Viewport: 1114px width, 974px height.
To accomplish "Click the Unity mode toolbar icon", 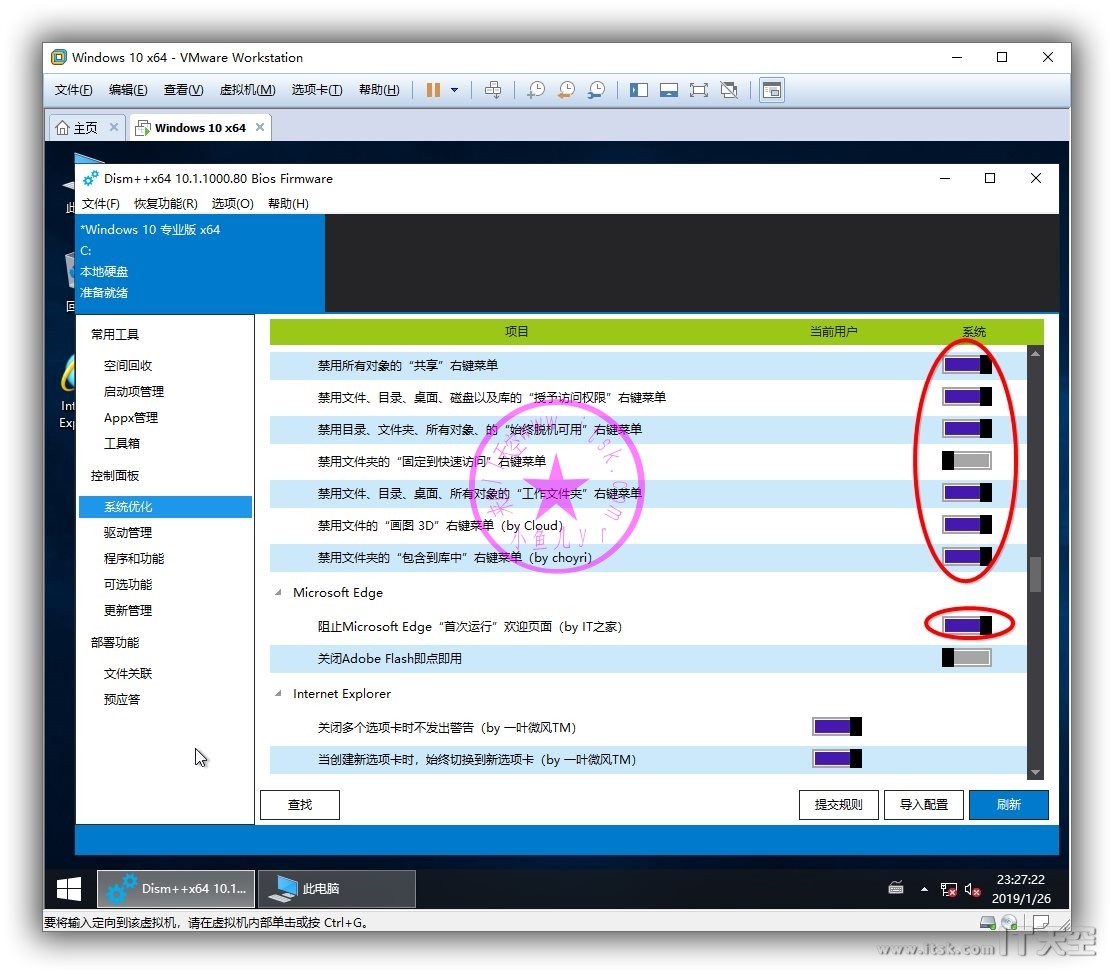I will (x=729, y=90).
